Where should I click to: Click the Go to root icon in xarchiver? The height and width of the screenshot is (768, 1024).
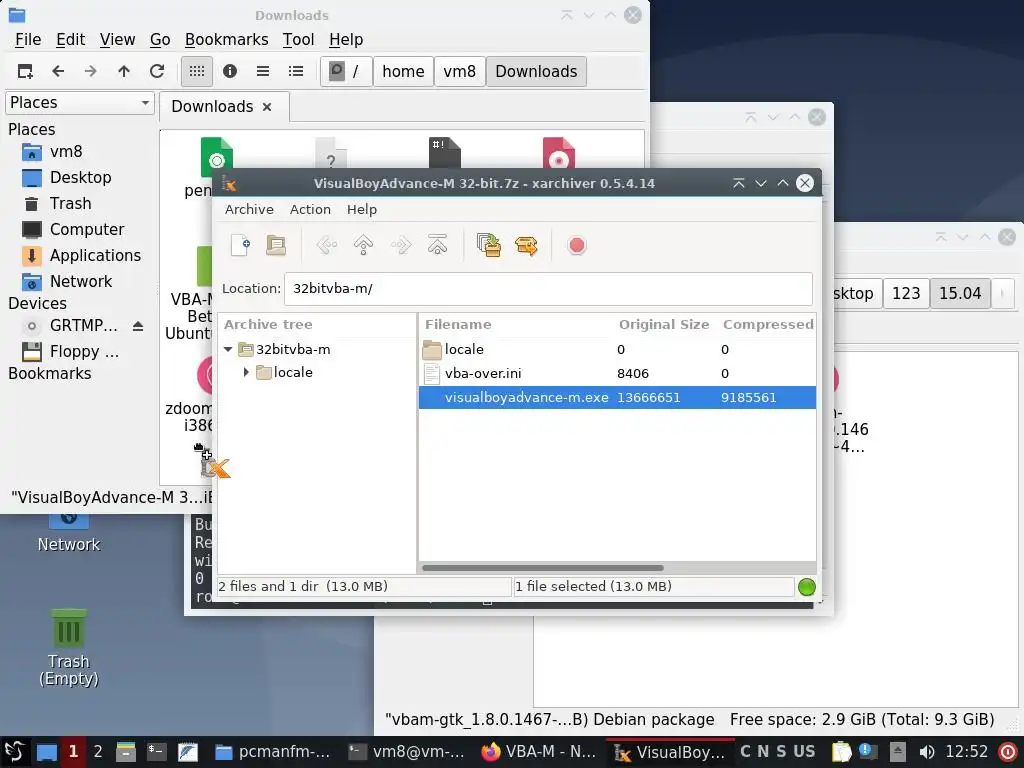(438, 246)
